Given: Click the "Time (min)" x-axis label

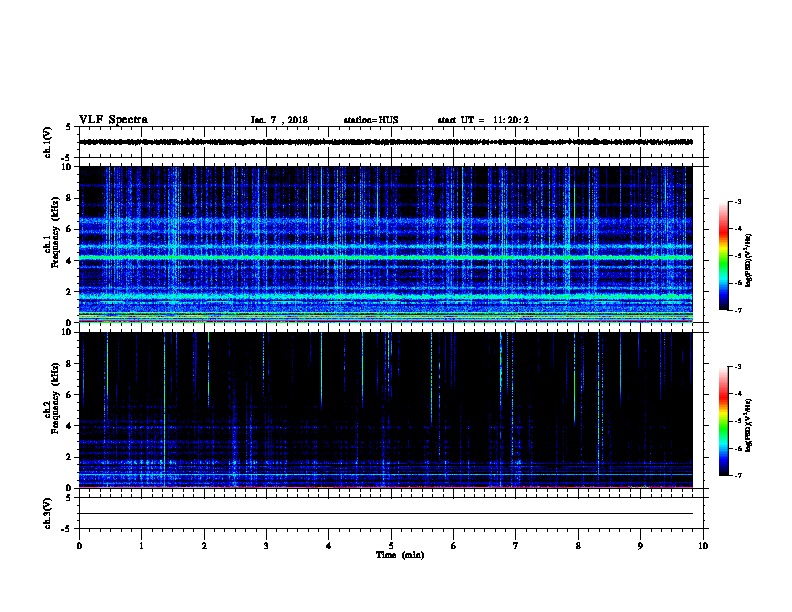Looking at the screenshot, I should click(x=400, y=555).
